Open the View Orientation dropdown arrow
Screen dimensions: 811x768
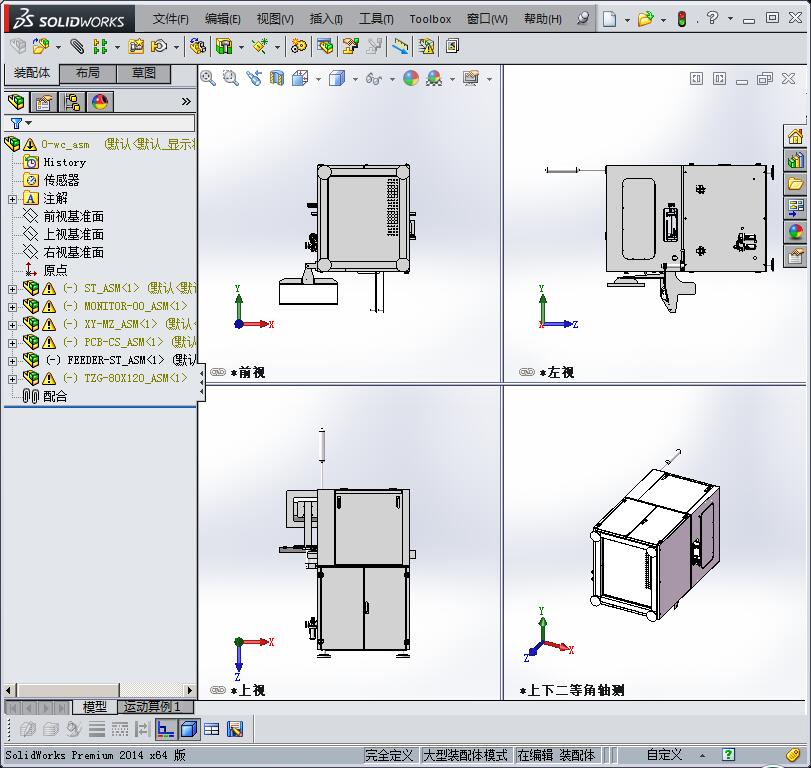(x=318, y=79)
